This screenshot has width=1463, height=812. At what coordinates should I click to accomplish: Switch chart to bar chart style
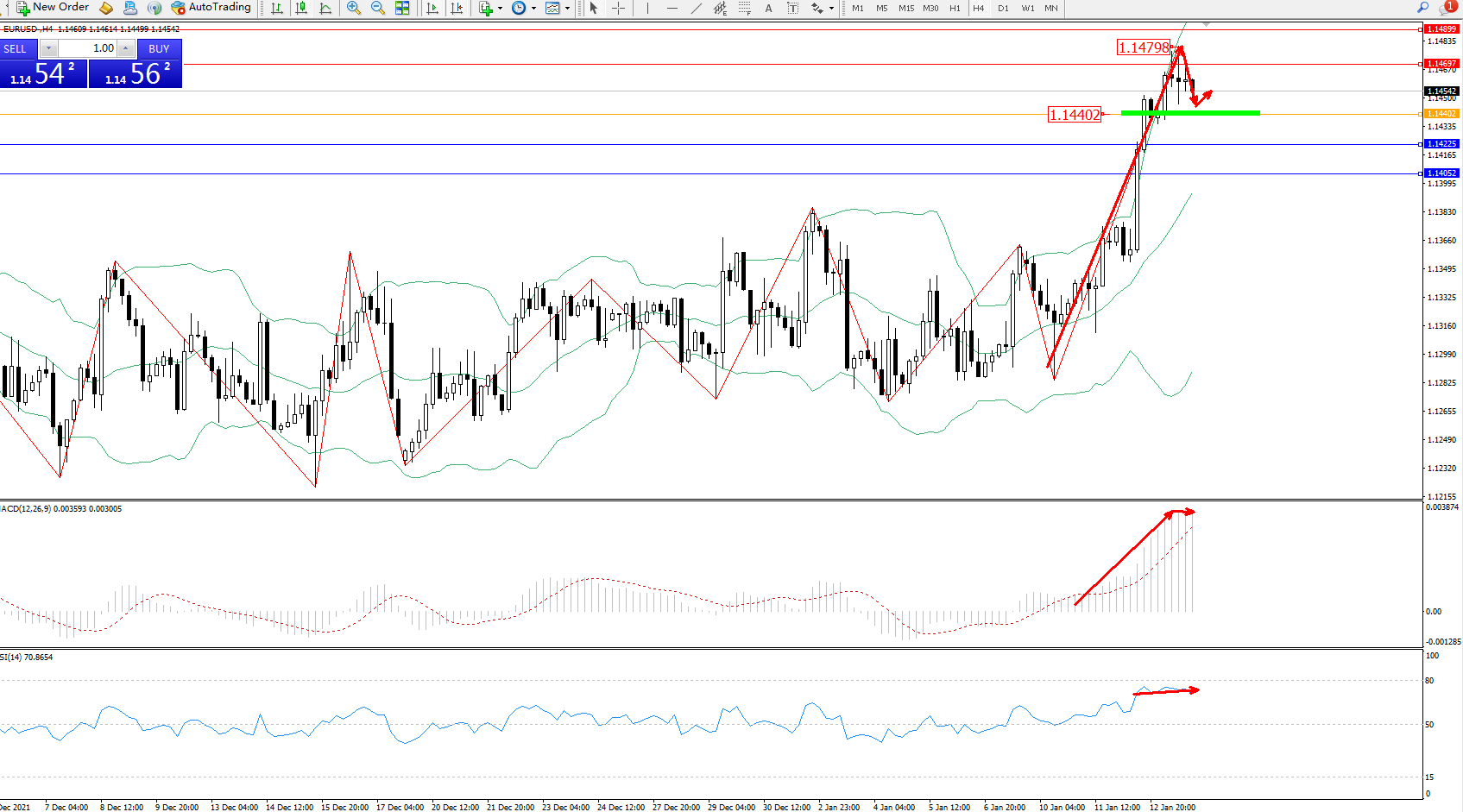(277, 8)
